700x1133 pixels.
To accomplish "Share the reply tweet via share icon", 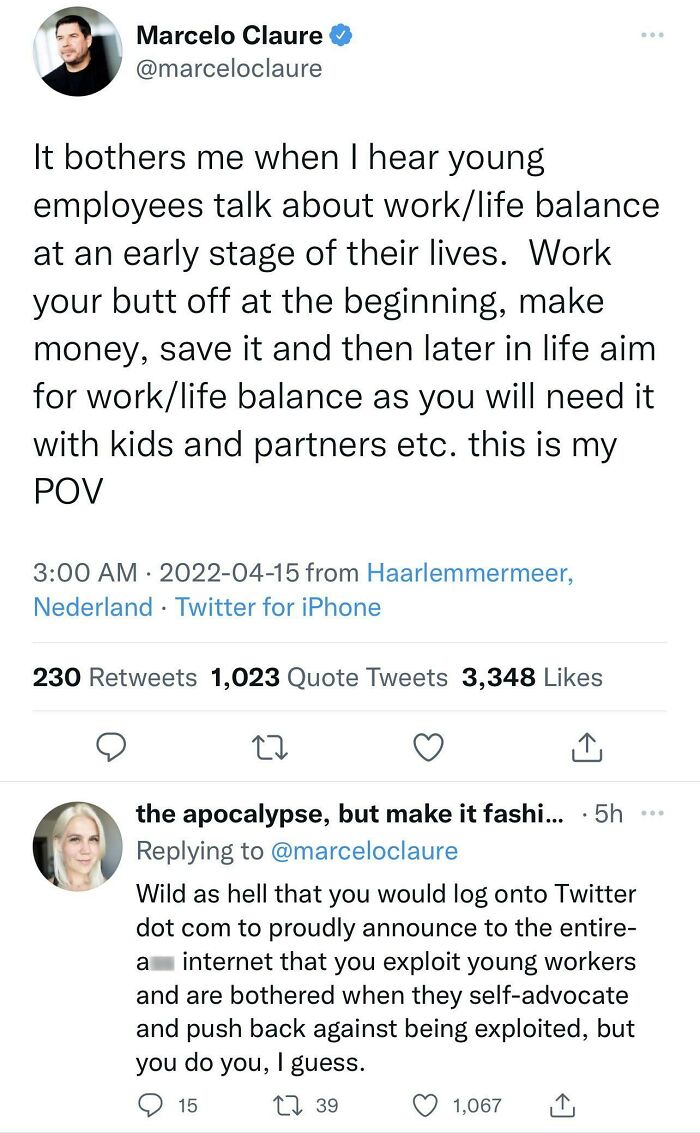I will point(563,1104).
